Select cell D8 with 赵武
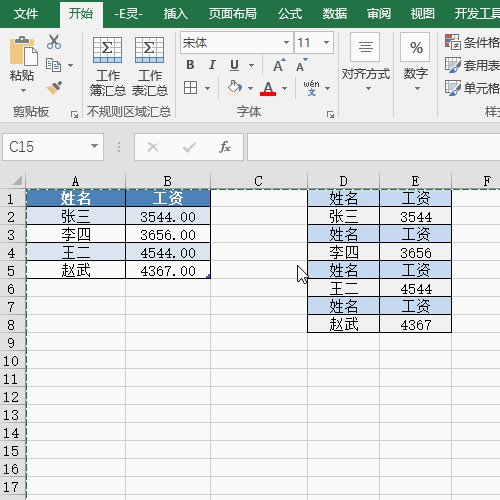 (344, 324)
